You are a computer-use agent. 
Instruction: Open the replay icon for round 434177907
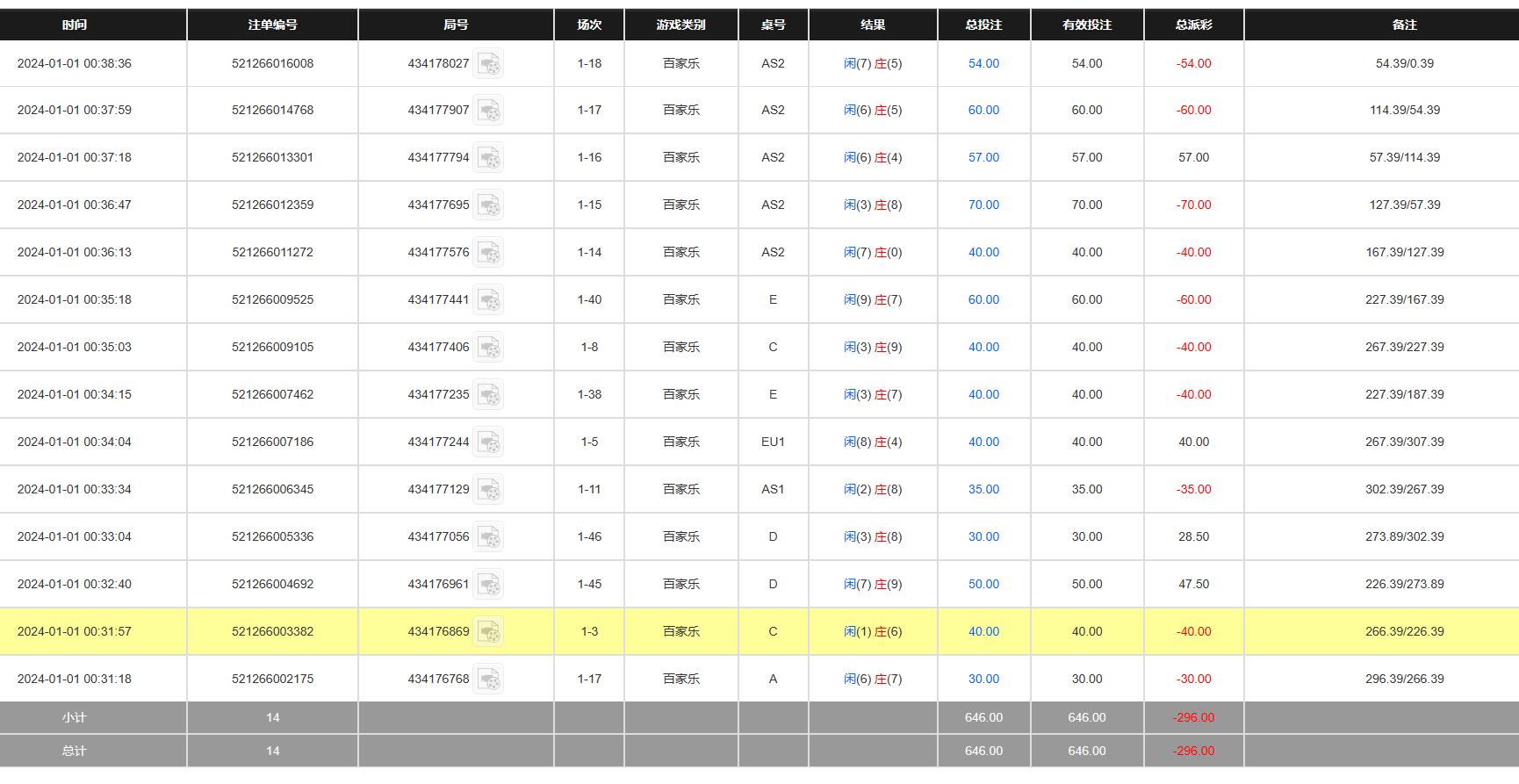[x=488, y=110]
